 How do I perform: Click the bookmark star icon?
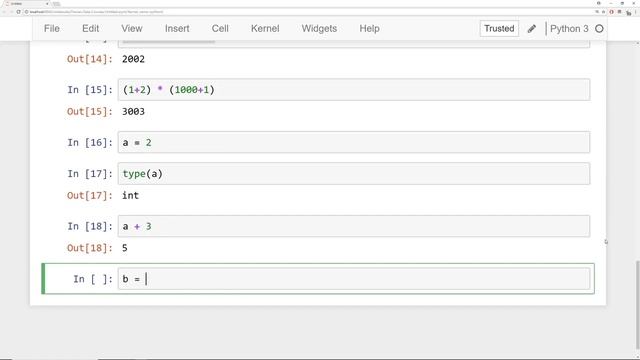pos(604,12)
